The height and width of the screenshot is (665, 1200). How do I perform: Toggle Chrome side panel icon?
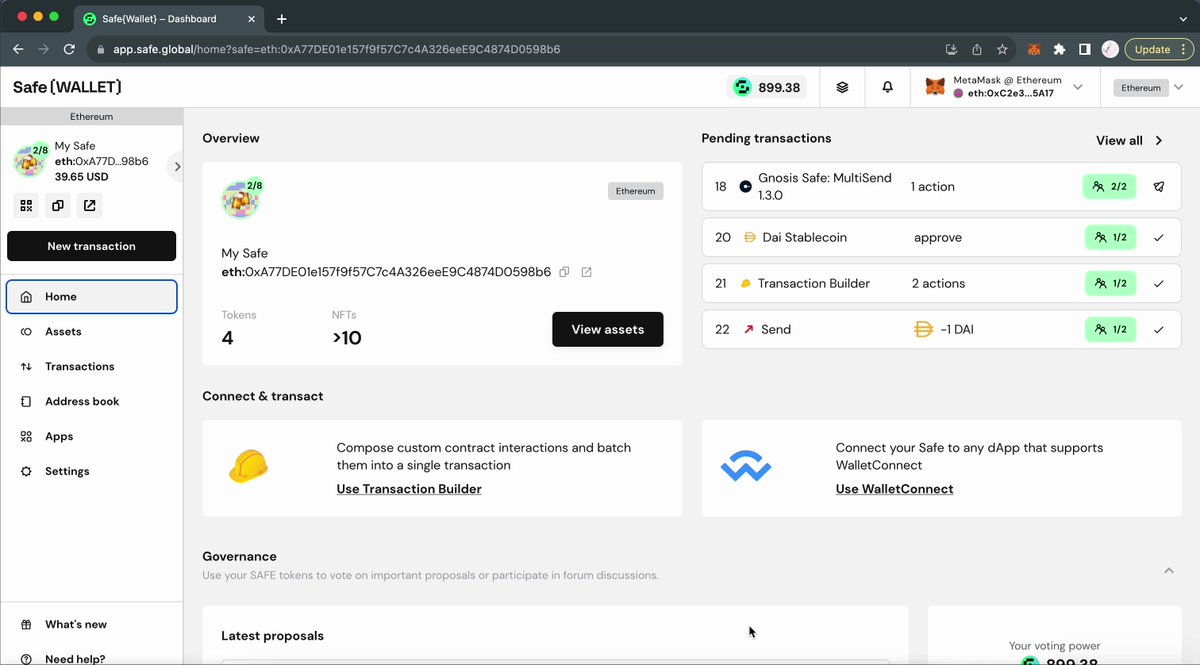[x=1084, y=49]
